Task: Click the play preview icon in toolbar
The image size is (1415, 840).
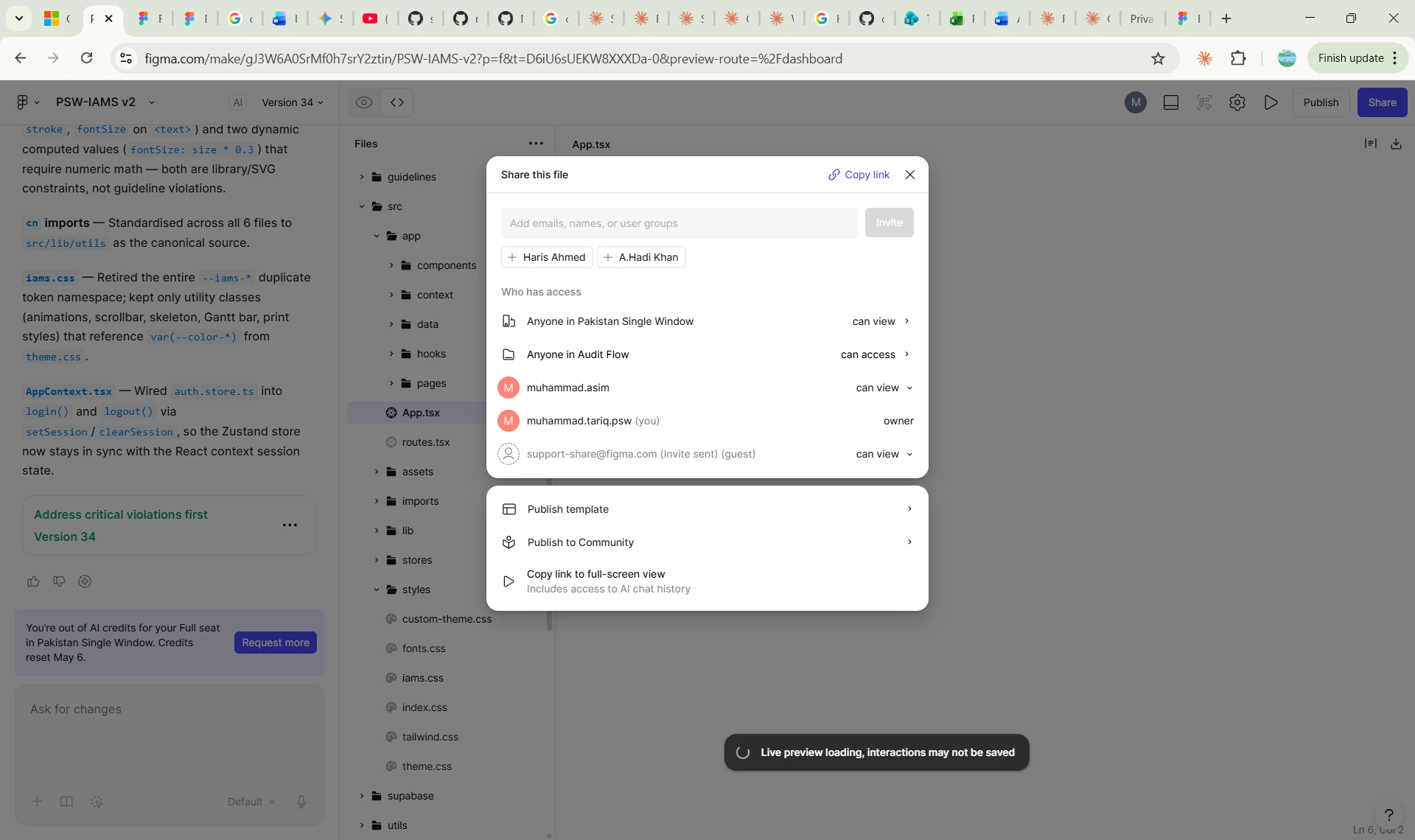Action: point(1271,102)
